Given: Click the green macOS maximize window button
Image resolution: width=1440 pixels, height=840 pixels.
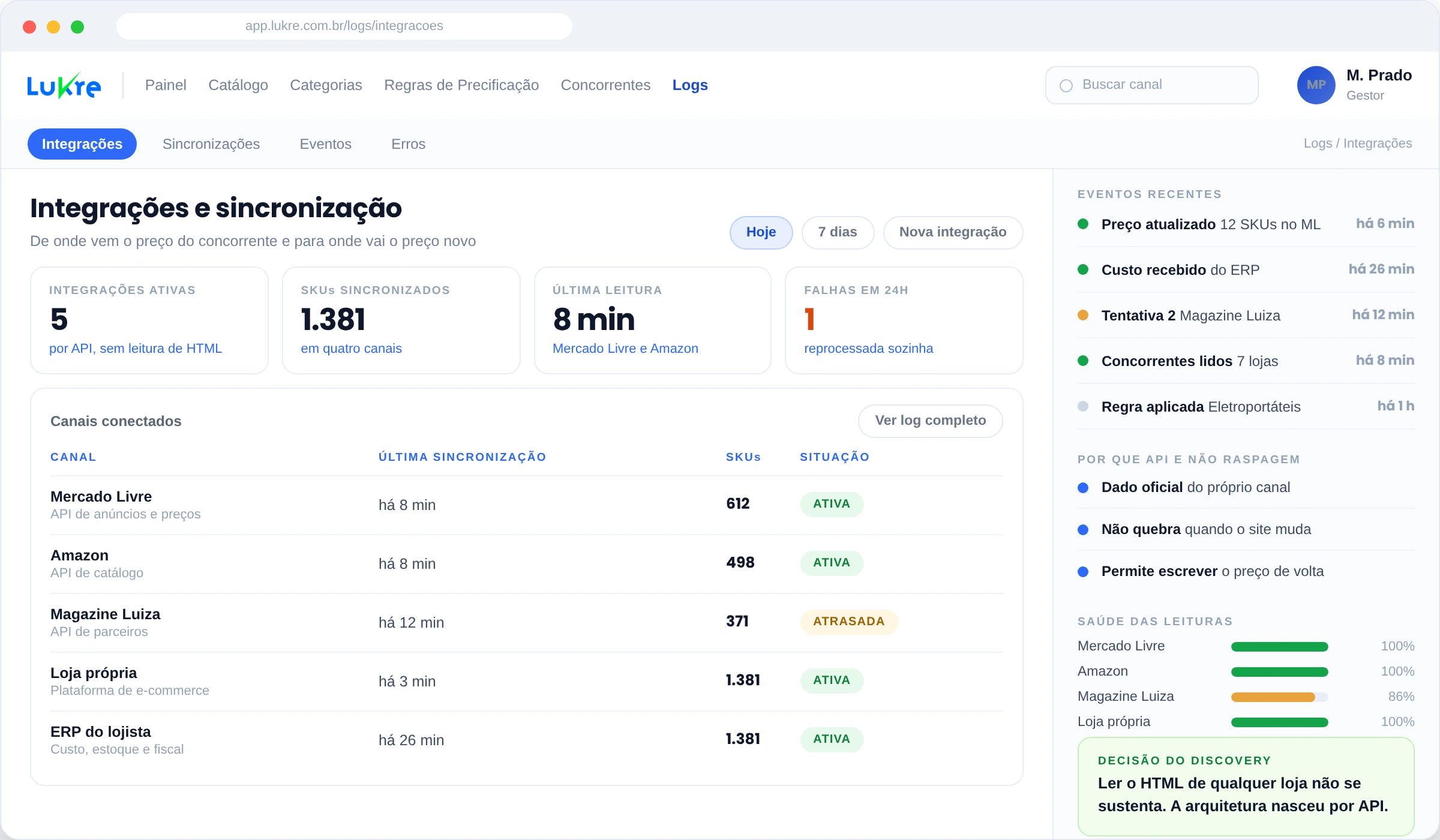Looking at the screenshot, I should [x=77, y=27].
